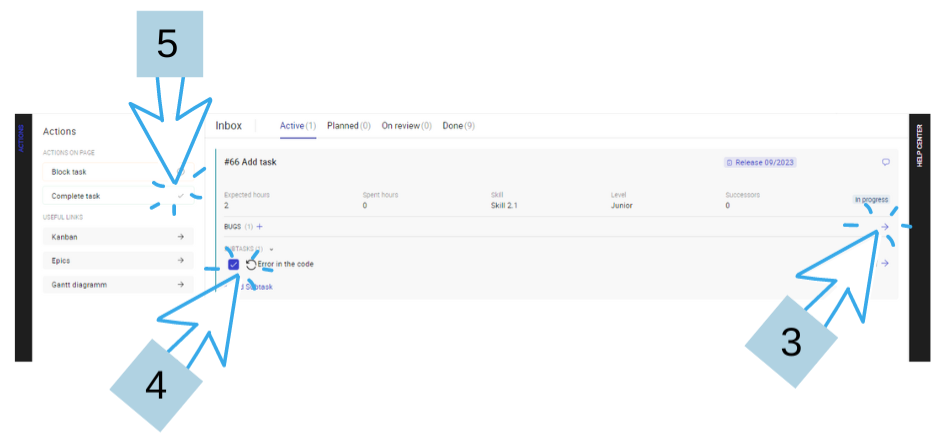This screenshot has width=940, height=435.
Task: Switch to the Planned tab
Action: click(x=349, y=126)
